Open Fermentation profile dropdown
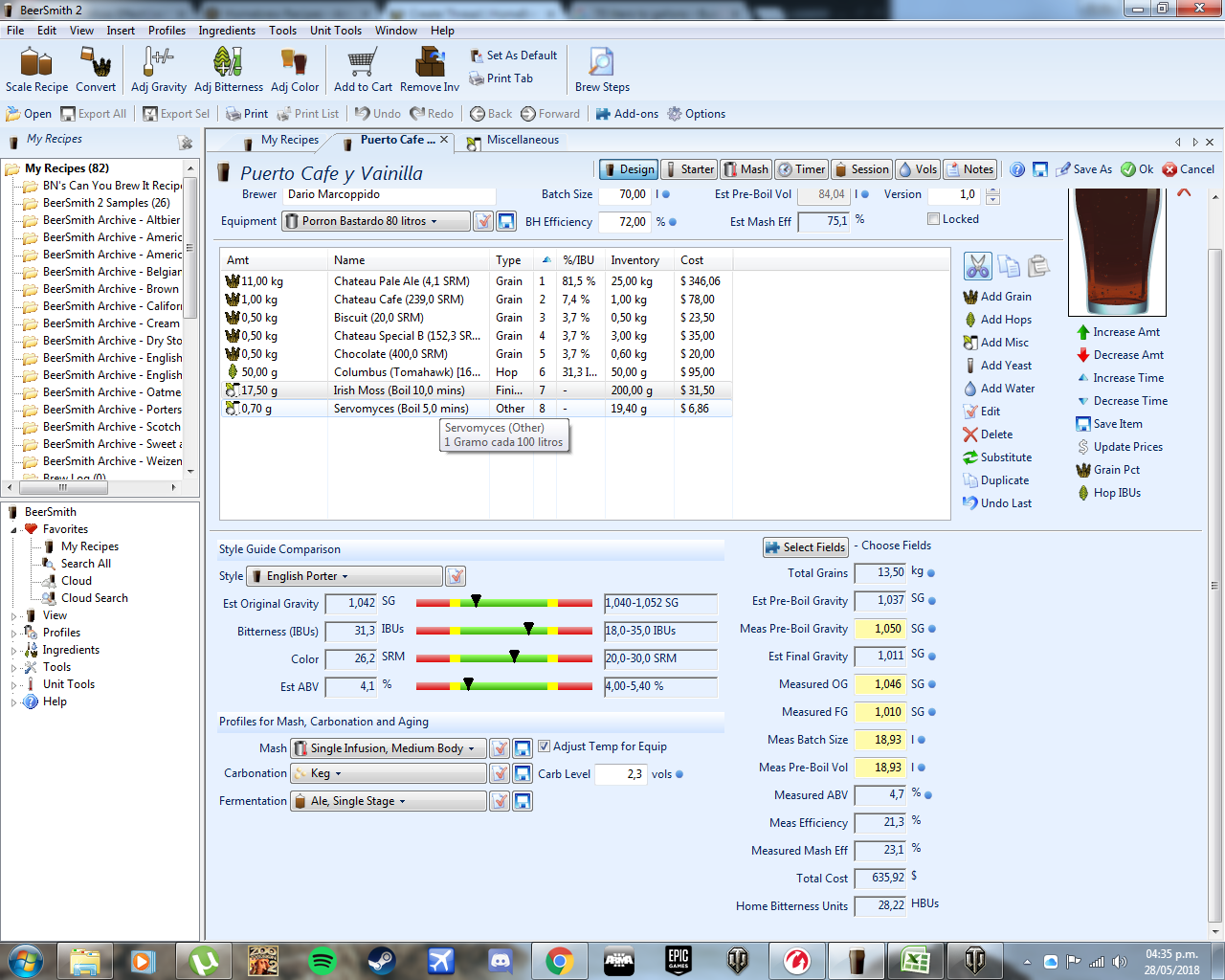The width and height of the screenshot is (1225, 980). 389,801
